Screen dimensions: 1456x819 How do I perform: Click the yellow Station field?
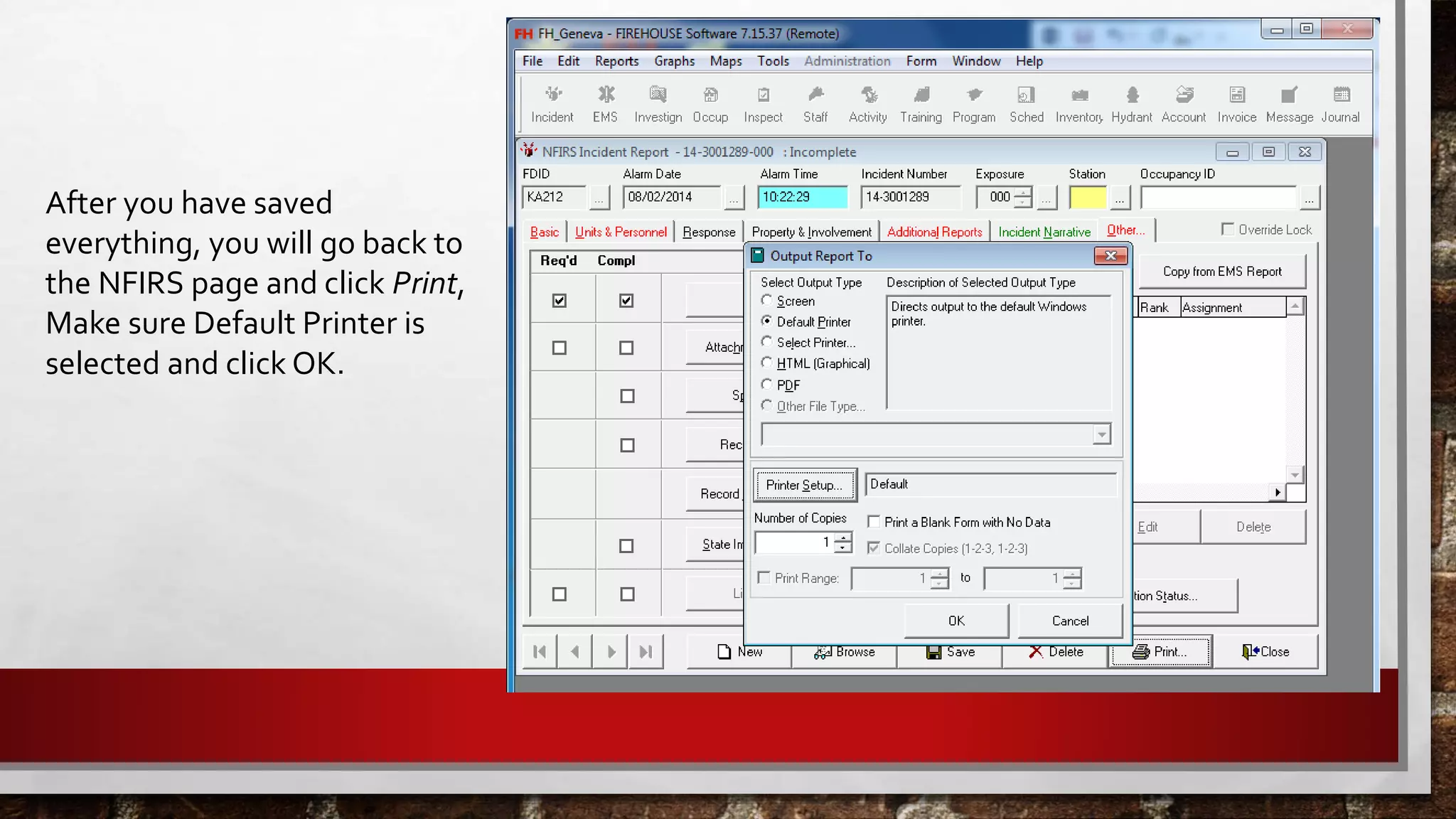(x=1088, y=197)
